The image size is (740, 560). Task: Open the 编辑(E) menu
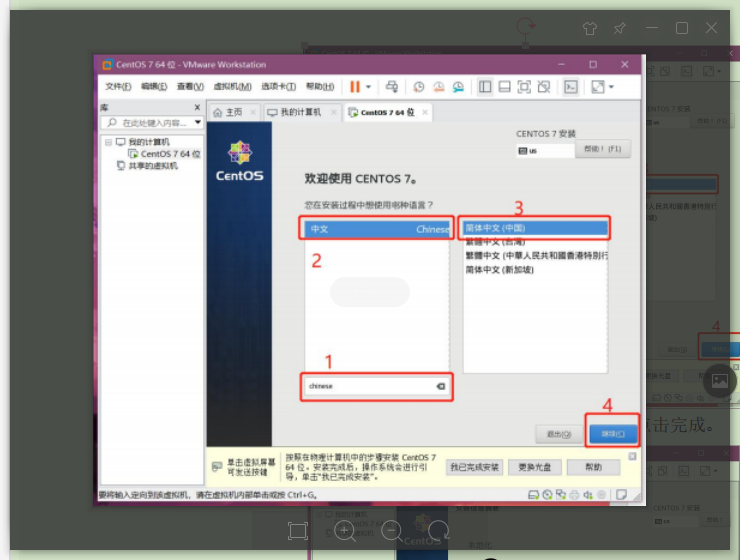[x=154, y=86]
